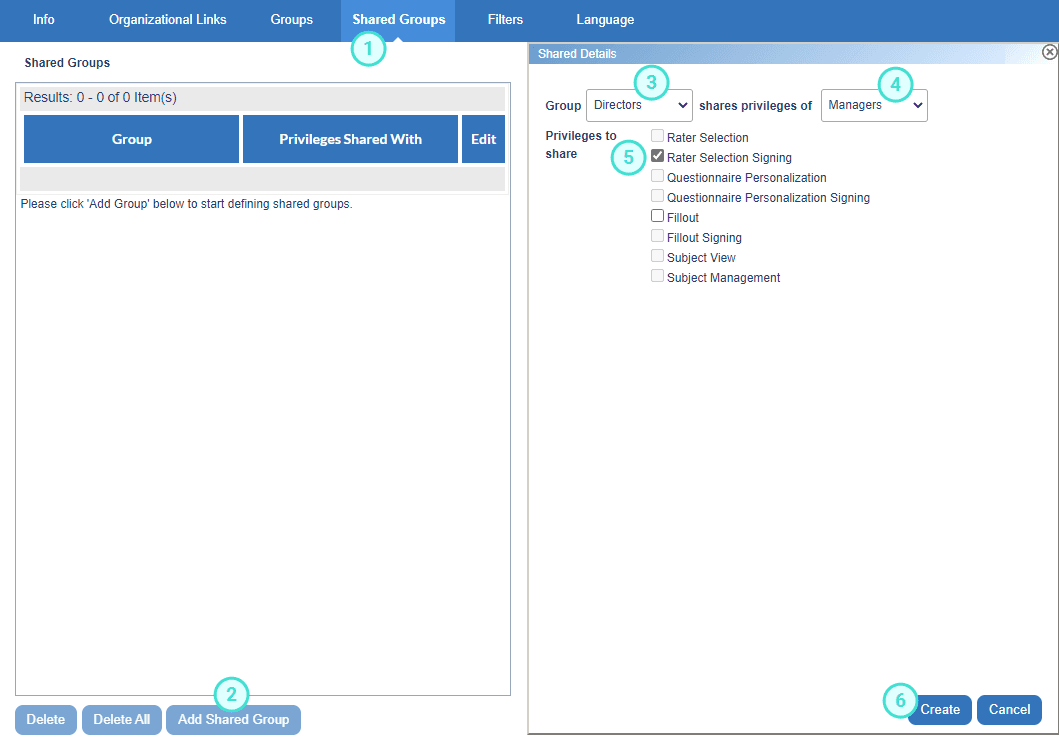Open the Groups tab
1059x743 pixels.
[292, 20]
